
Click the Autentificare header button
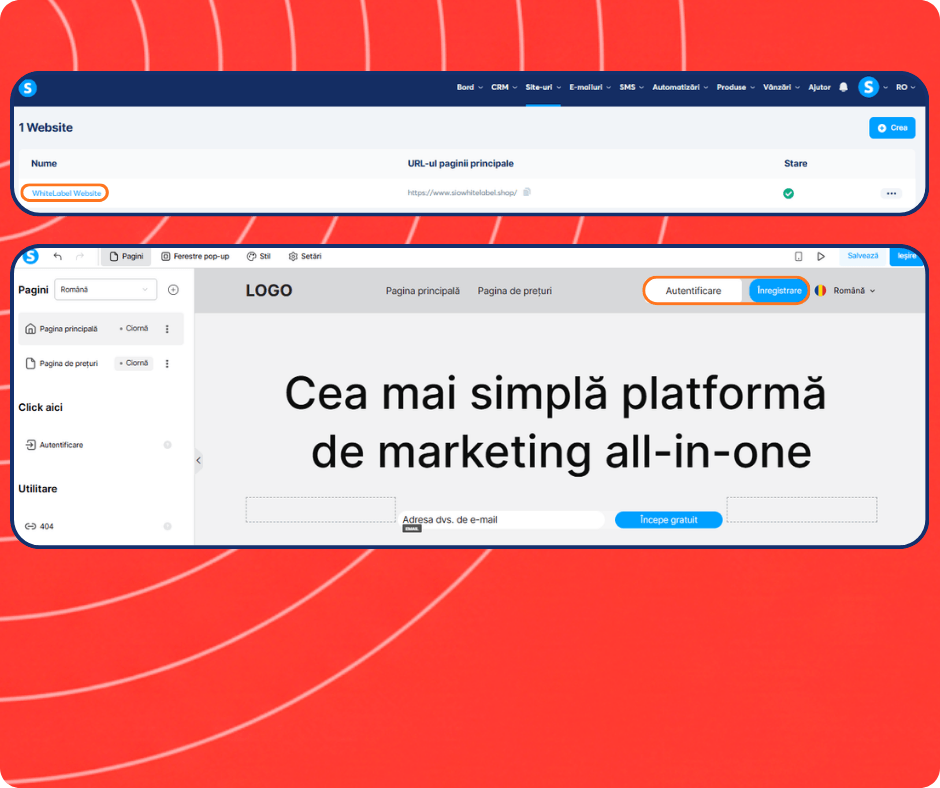(693, 290)
